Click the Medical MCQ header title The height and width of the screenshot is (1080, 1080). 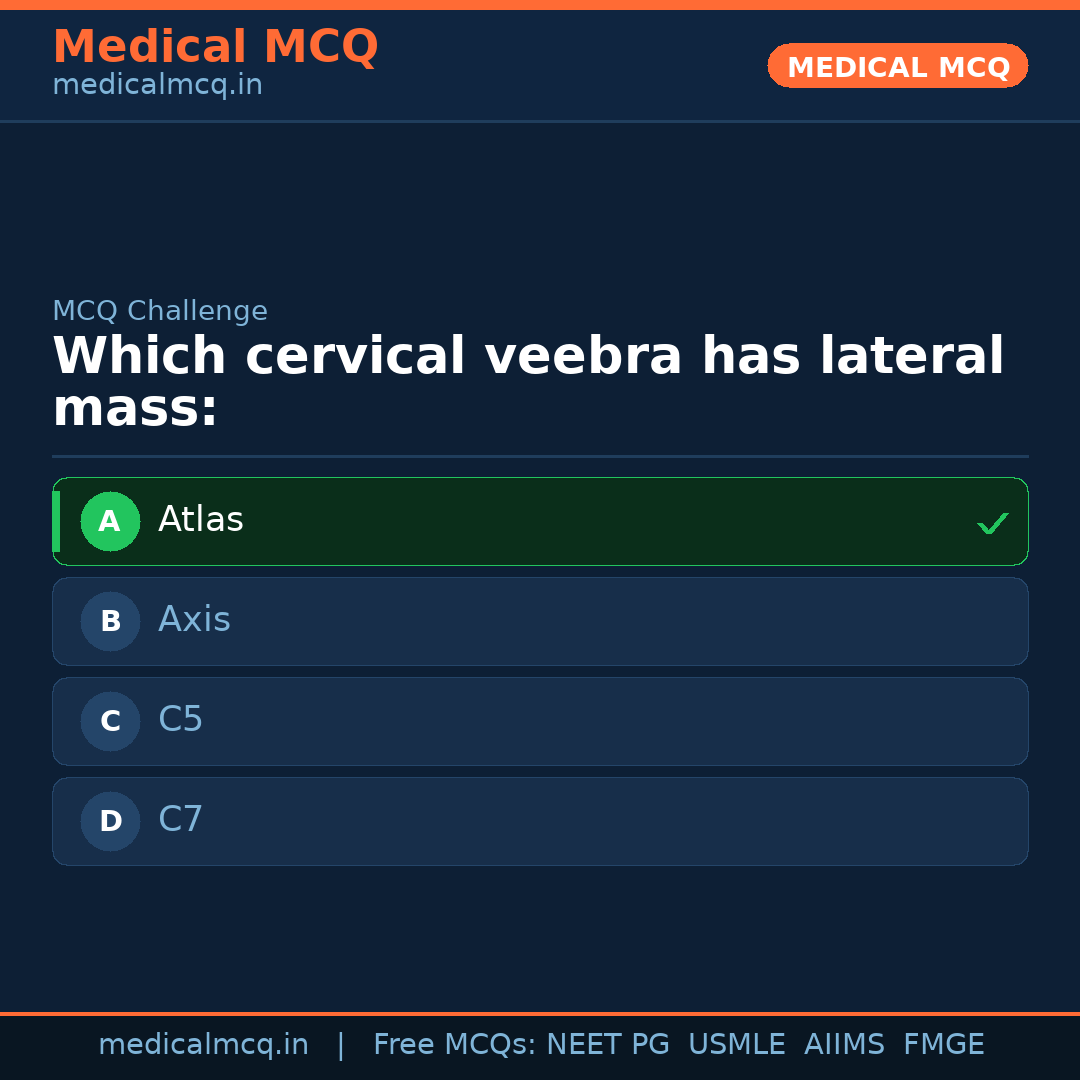click(215, 47)
